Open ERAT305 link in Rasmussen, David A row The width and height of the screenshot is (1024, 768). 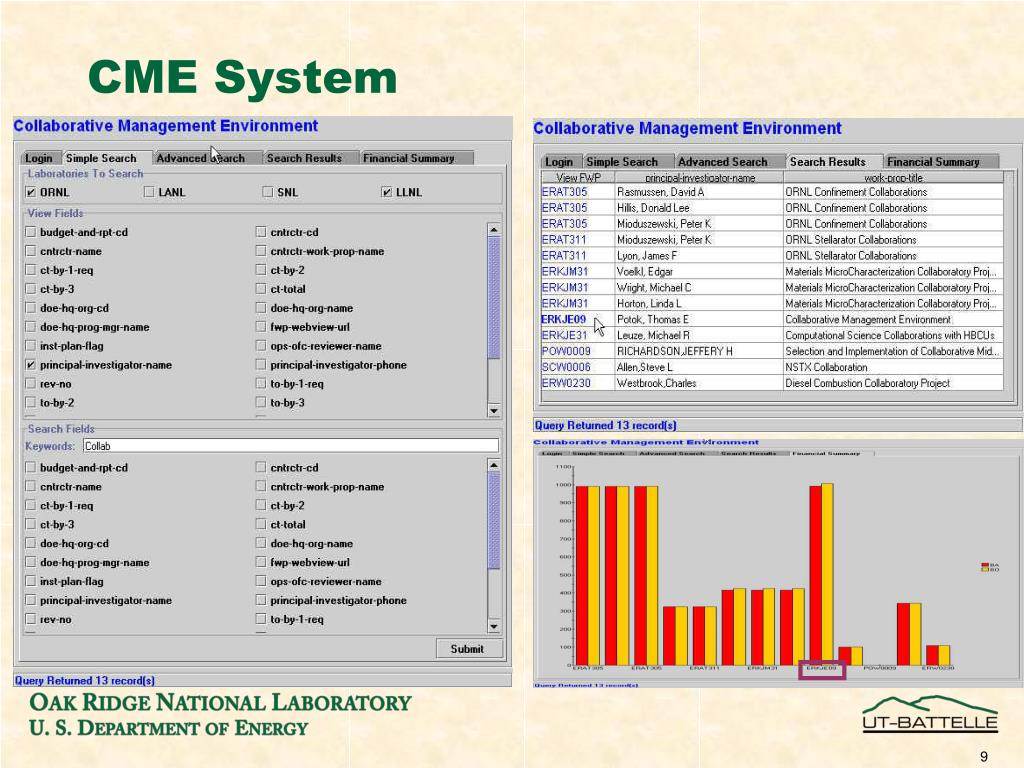click(564, 192)
